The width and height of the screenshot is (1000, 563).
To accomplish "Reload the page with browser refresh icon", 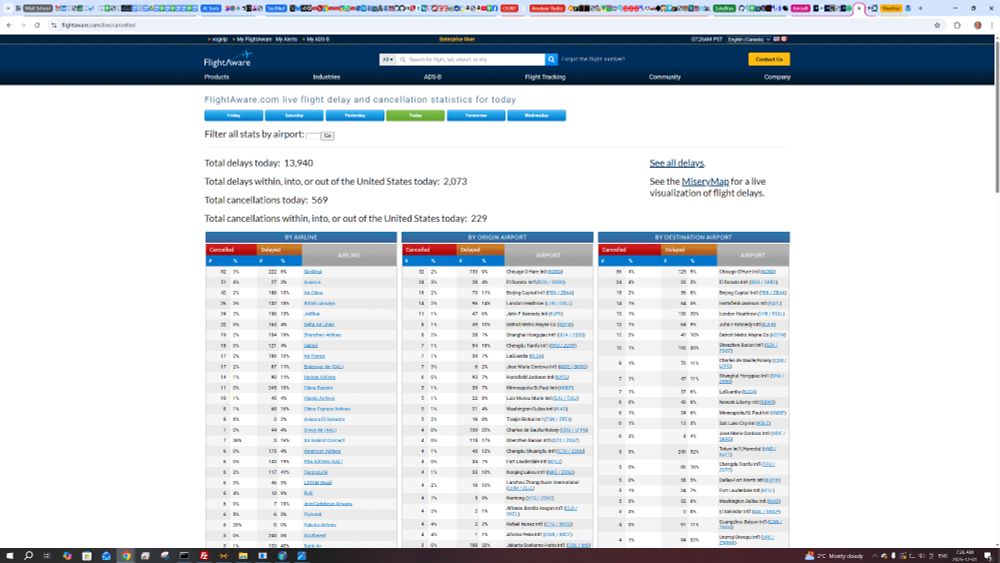I will coord(37,25).
